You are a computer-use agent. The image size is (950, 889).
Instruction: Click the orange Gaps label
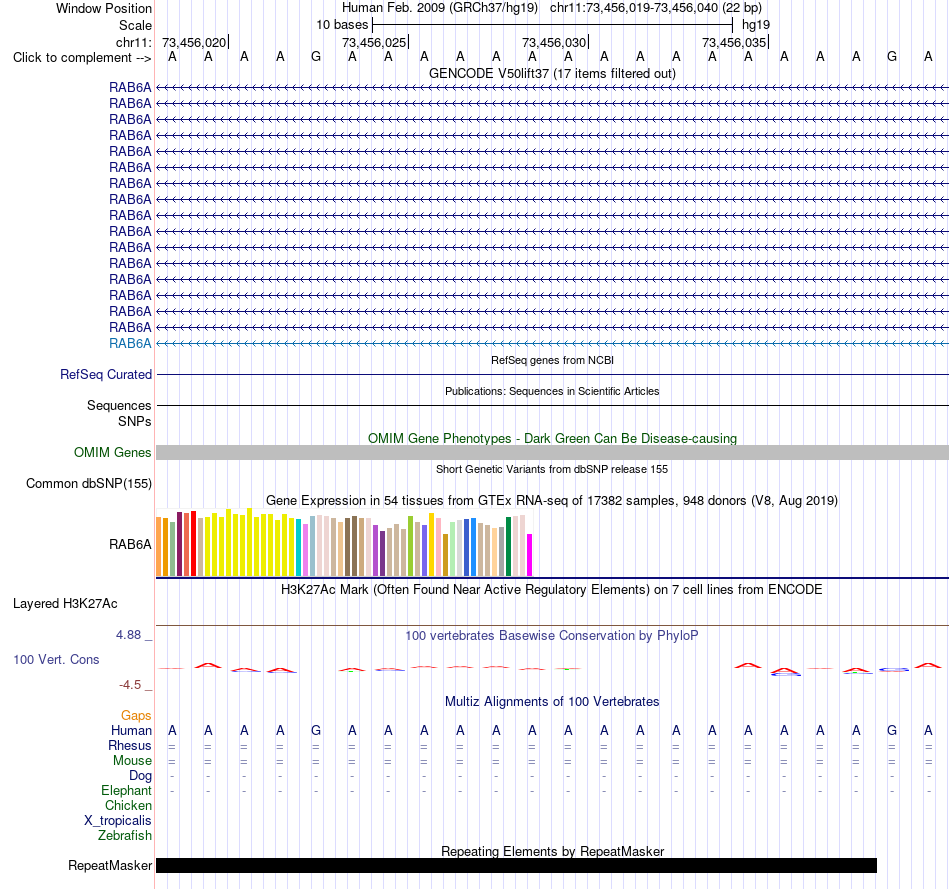tap(136, 716)
